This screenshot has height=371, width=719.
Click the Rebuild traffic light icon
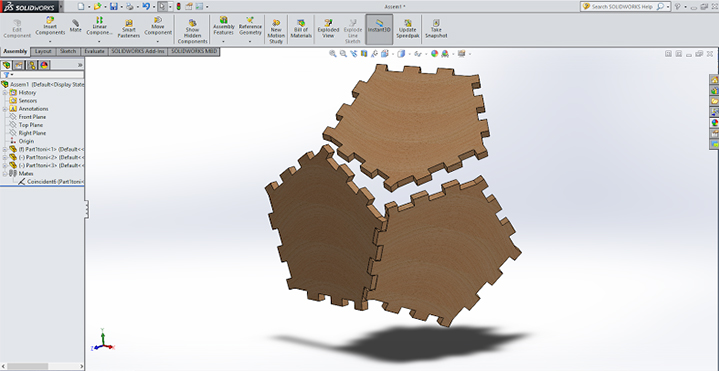tap(178, 6)
